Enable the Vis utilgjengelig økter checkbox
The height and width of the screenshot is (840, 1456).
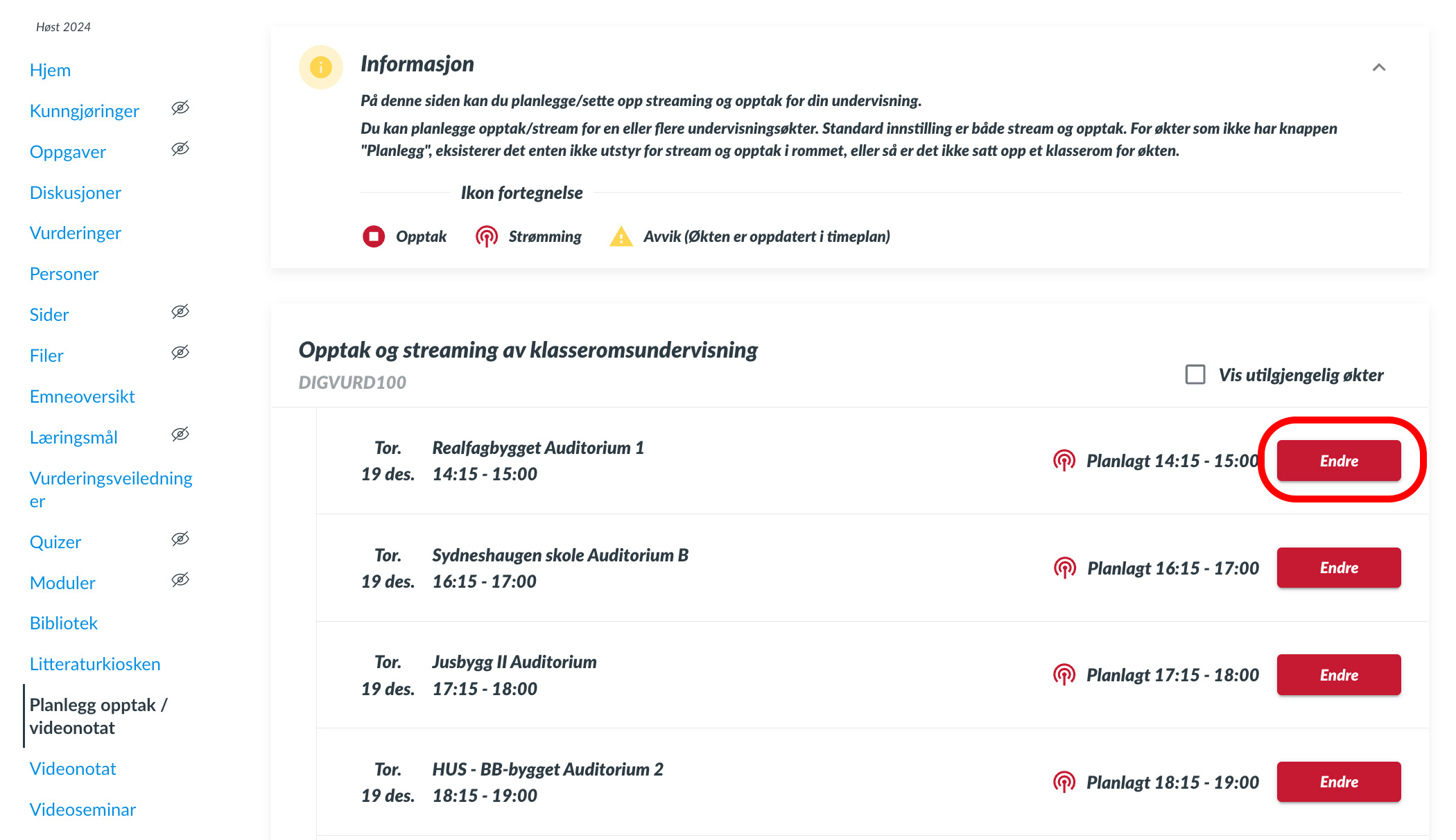(1195, 374)
